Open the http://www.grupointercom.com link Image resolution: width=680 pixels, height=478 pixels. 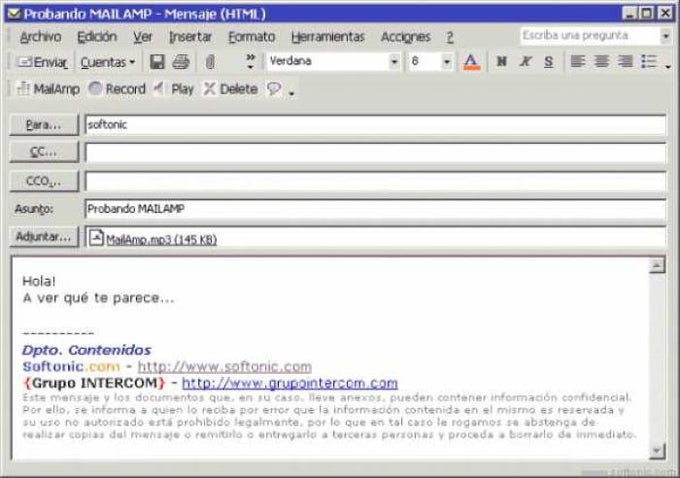pos(290,383)
